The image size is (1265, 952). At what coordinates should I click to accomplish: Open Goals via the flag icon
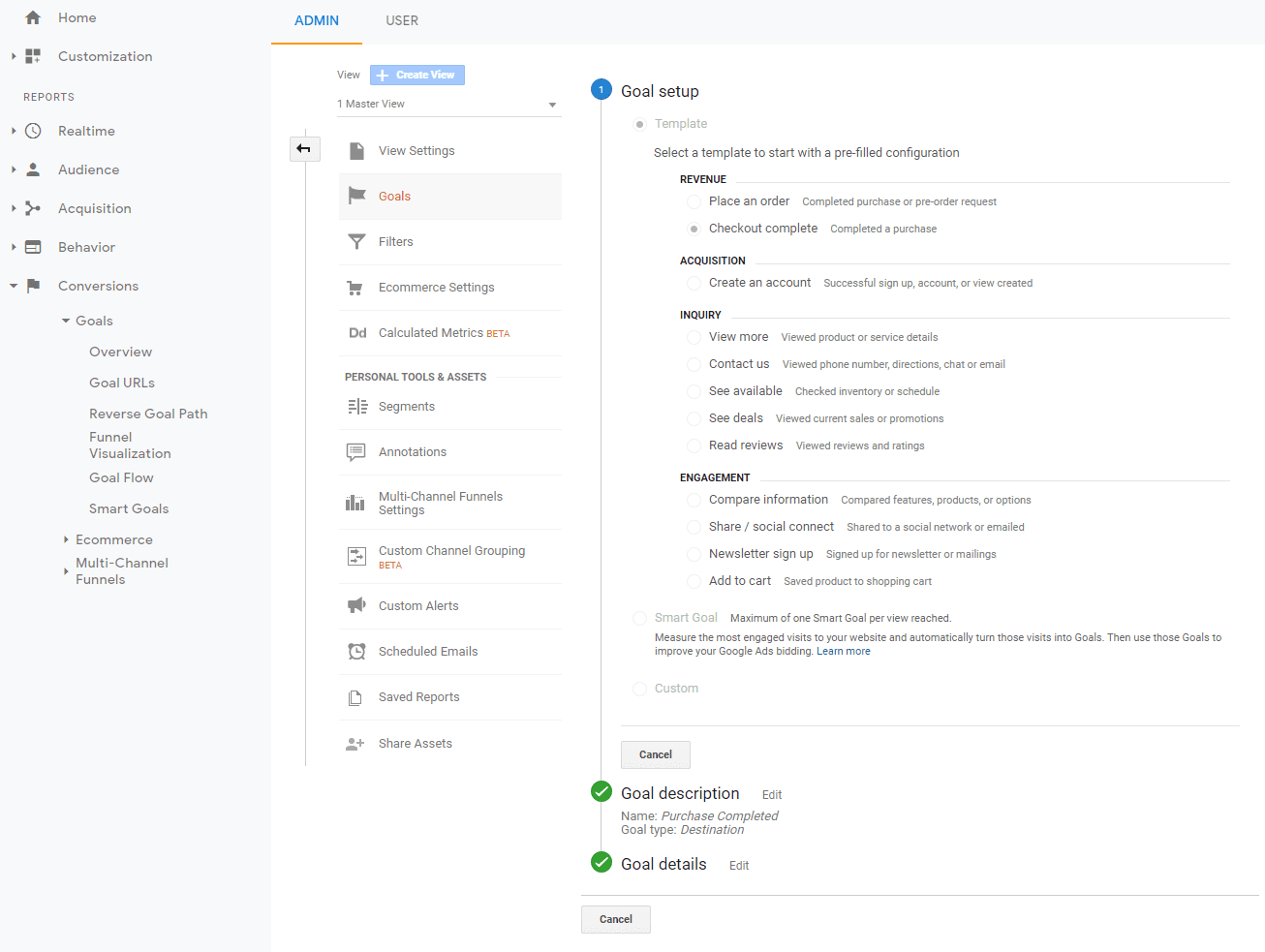pyautogui.click(x=355, y=196)
